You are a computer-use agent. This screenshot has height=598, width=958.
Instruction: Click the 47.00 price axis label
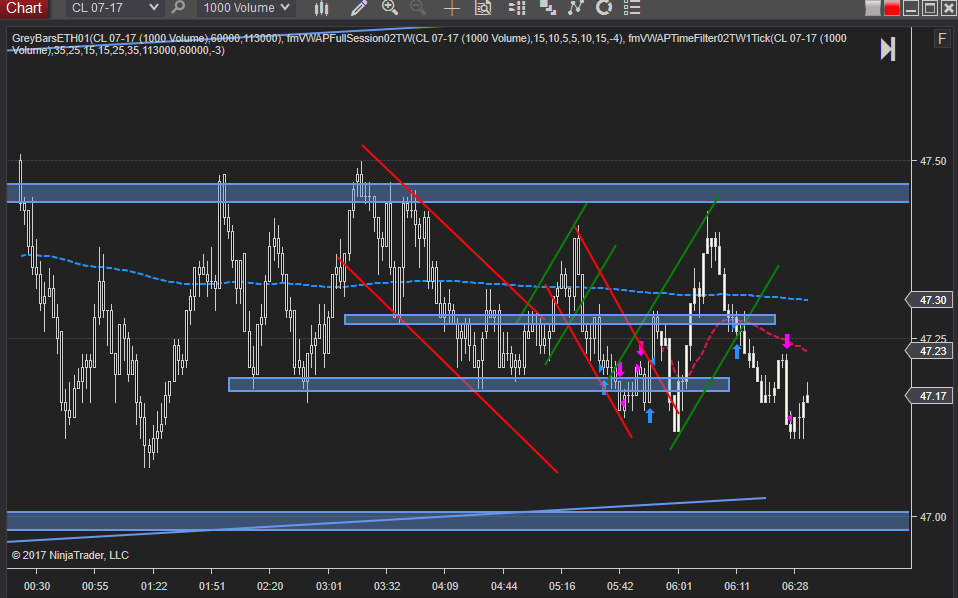[933, 517]
